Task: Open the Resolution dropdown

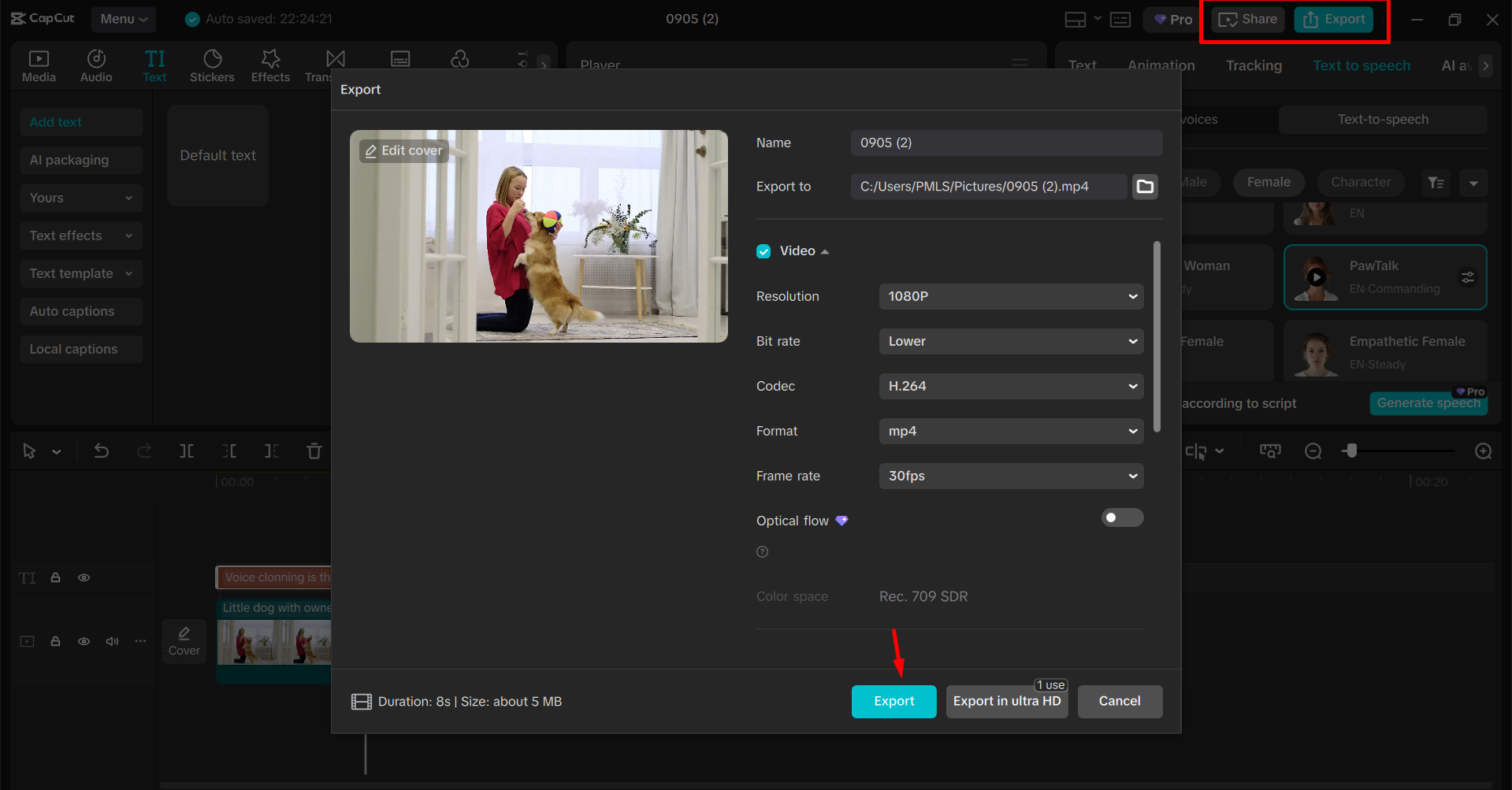Action: [1011, 296]
